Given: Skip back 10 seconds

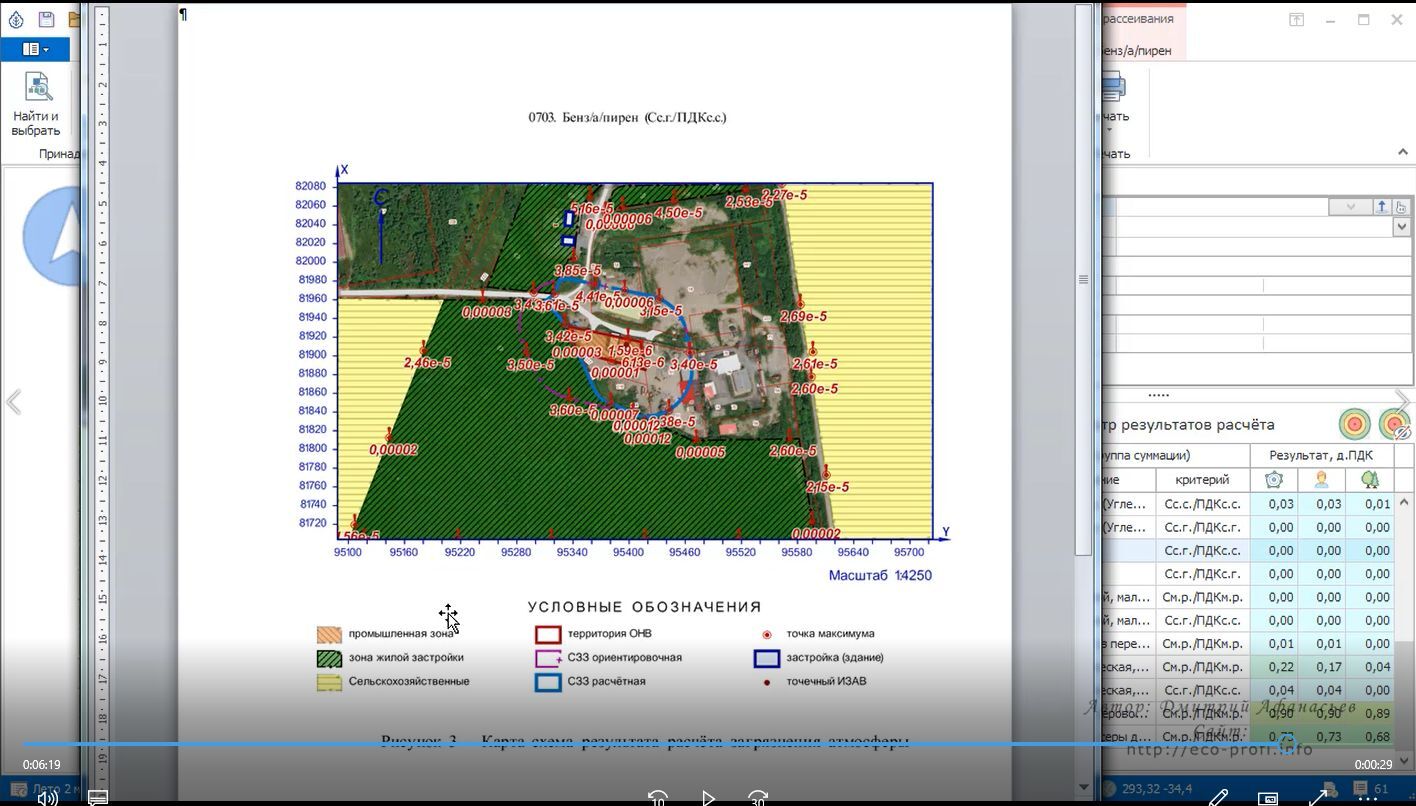Looking at the screenshot, I should (x=658, y=798).
